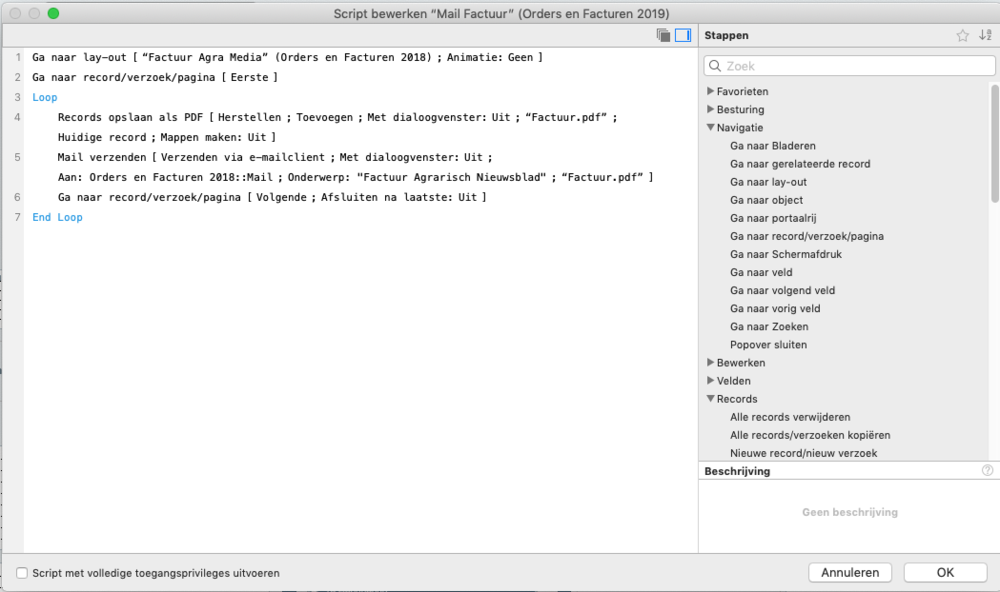Confirm with the OK button

[x=945, y=572]
